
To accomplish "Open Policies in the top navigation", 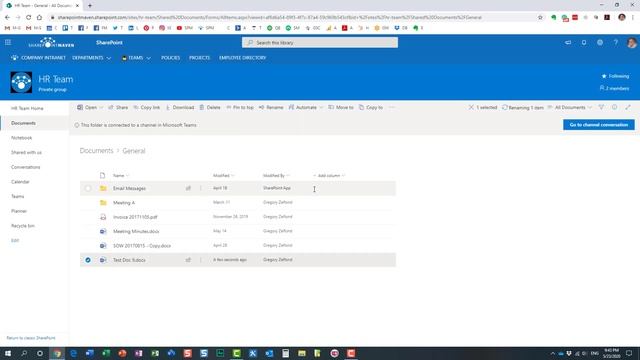I will pyautogui.click(x=170, y=58).
